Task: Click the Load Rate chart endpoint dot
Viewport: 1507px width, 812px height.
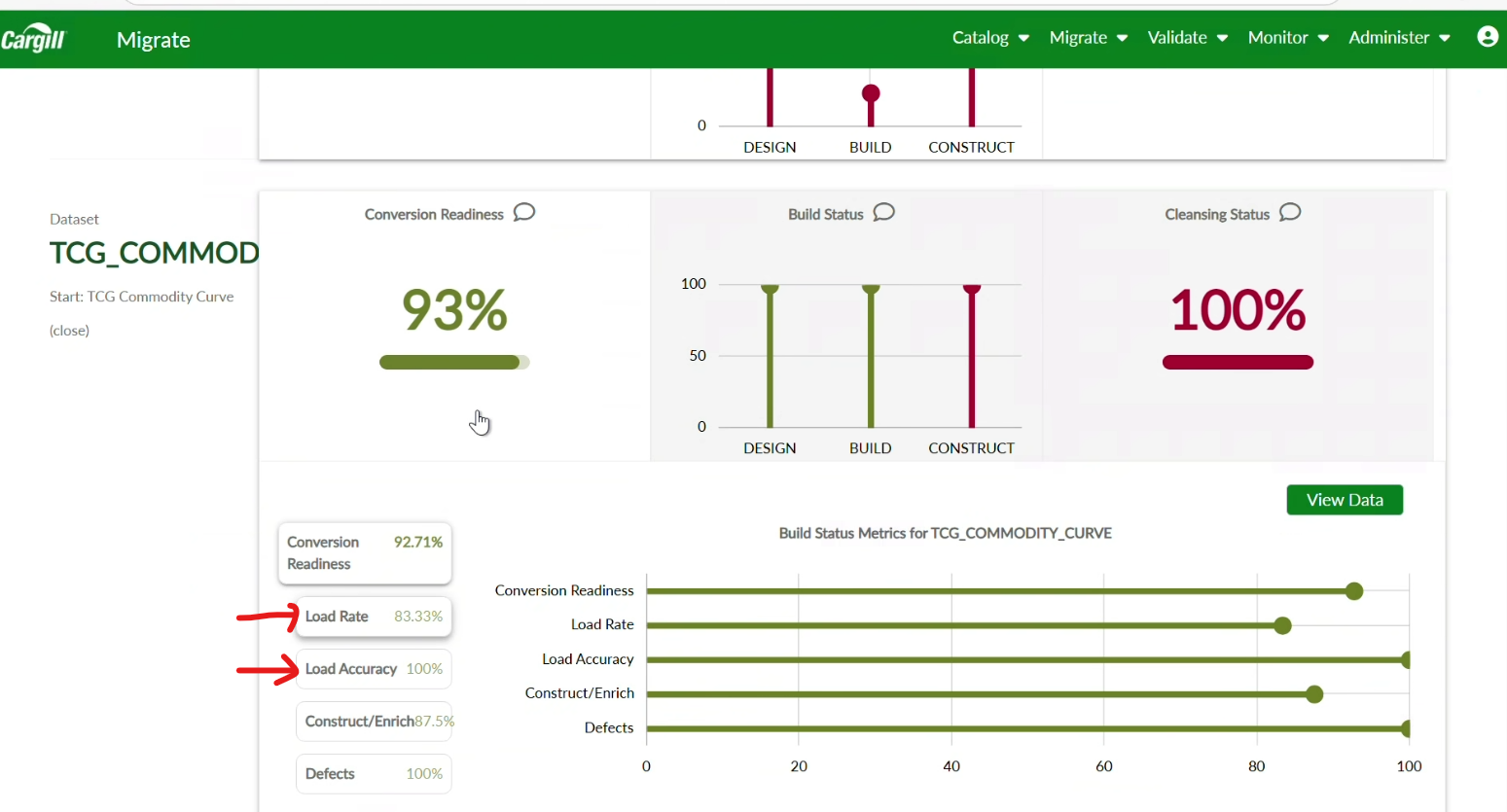Action: click(1282, 625)
